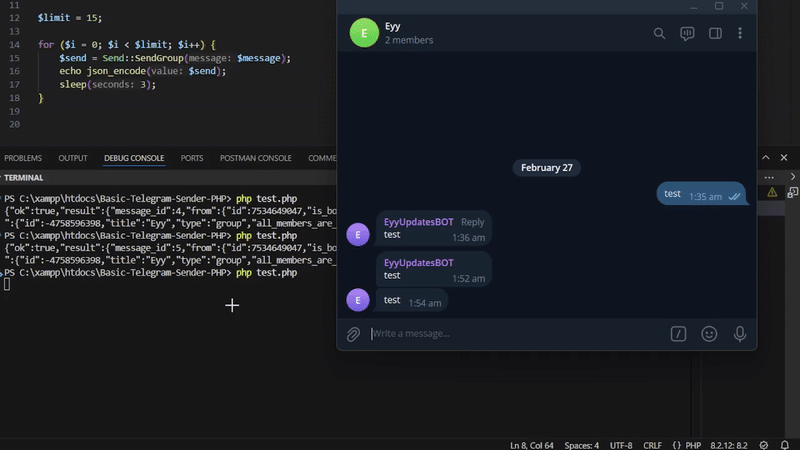Viewport: 800px width, 450px height.
Task: Toggle the Telegram right sidebar panel
Action: point(715,33)
